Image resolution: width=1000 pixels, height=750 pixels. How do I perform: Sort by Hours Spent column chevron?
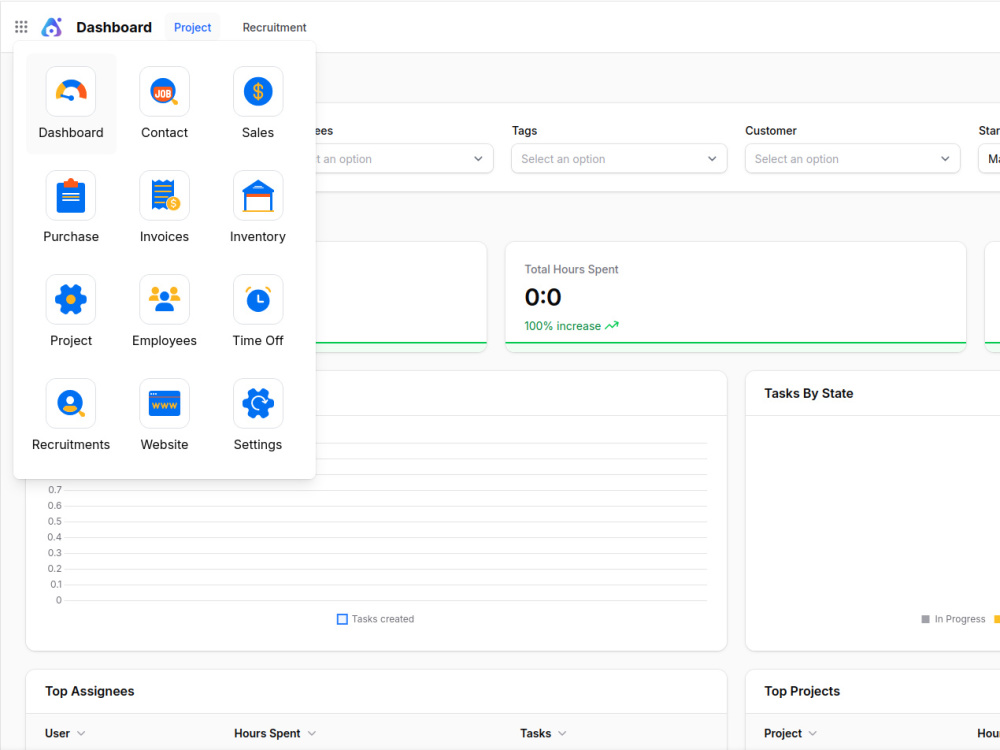312,733
